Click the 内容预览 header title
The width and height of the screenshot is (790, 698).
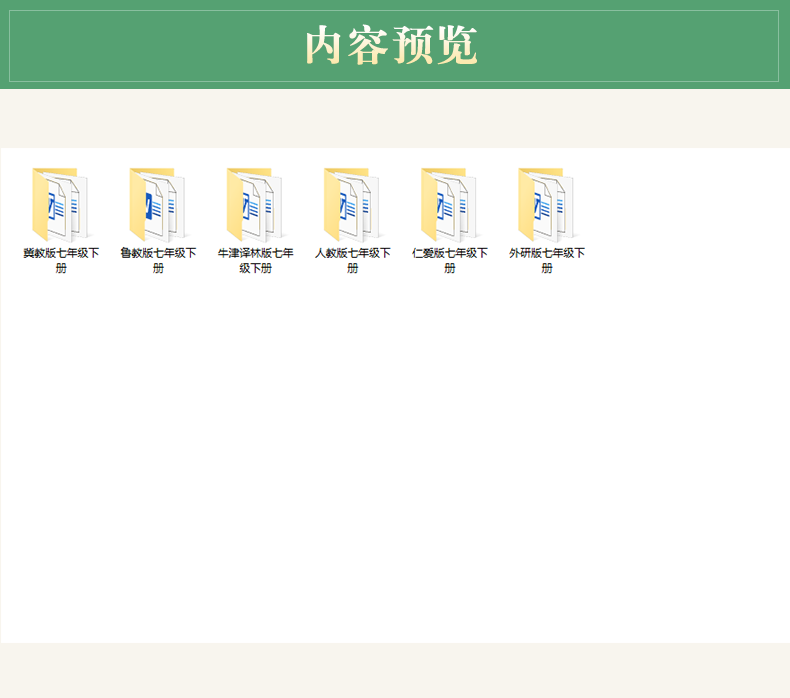tap(391, 45)
